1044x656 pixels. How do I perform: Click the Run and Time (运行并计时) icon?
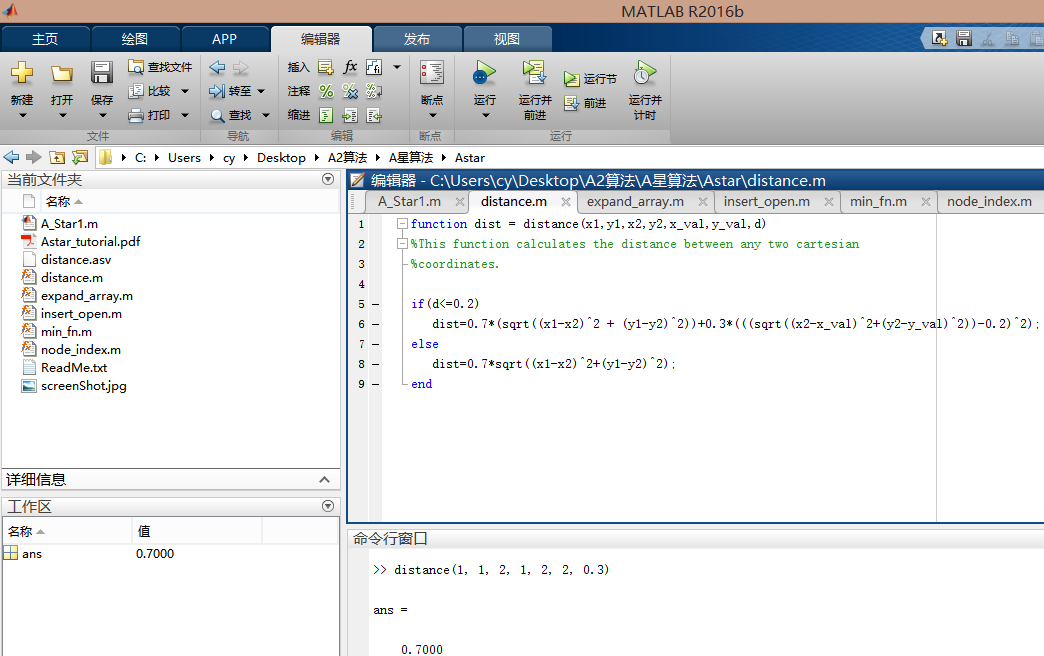pos(644,73)
